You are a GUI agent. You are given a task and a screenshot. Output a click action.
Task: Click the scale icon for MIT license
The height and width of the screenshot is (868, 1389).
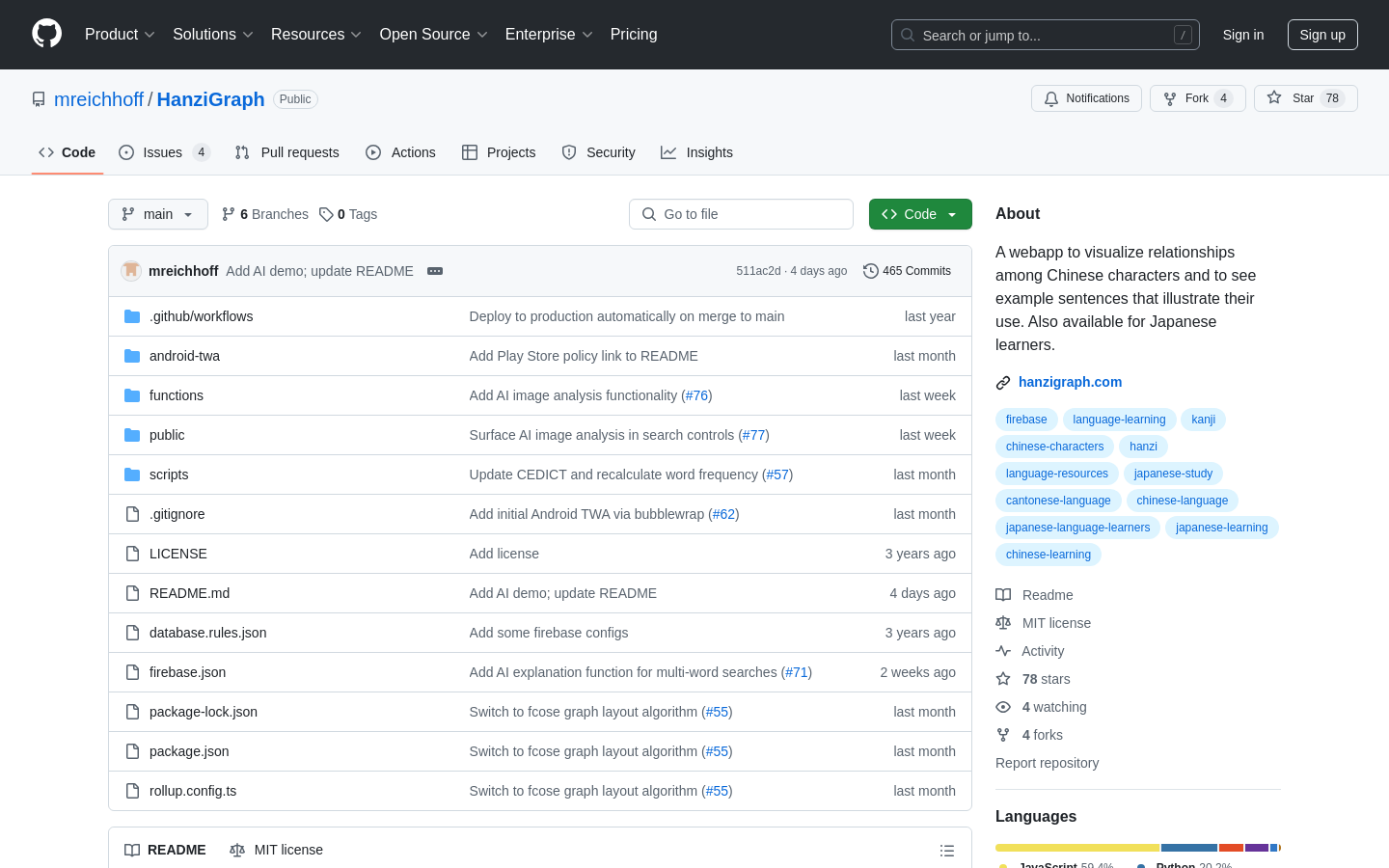1003,623
